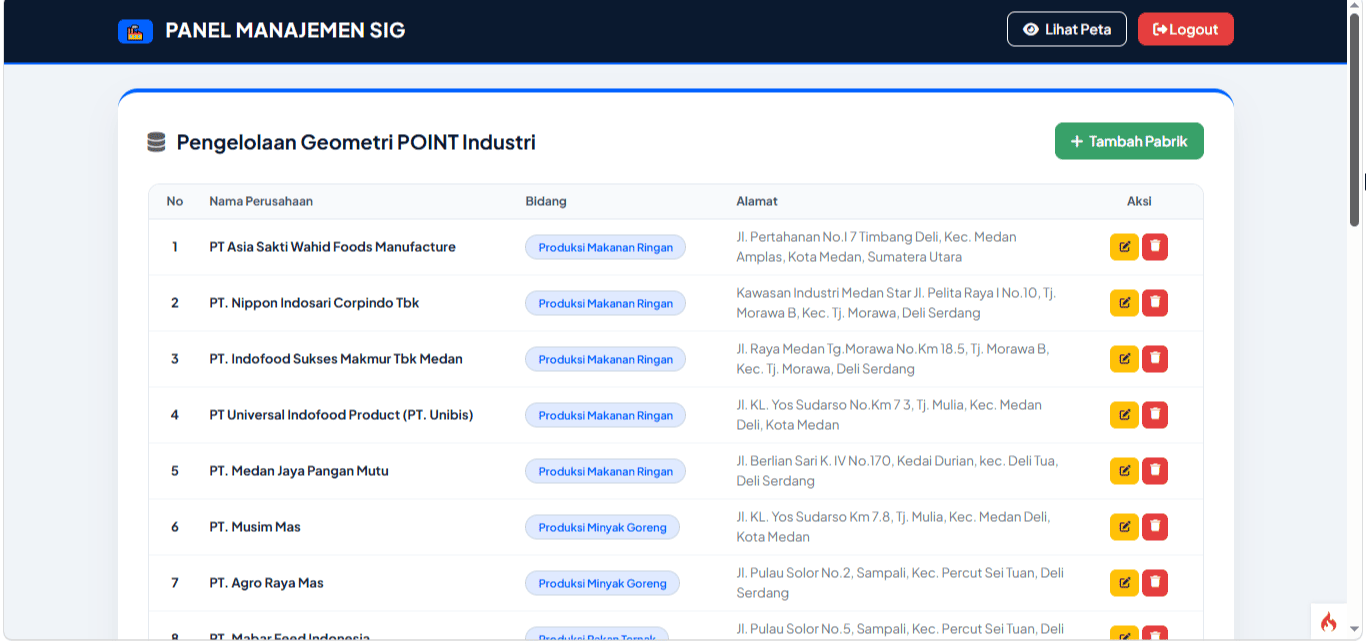The width and height of the screenshot is (1366, 641).
Task: Edit PT Asia Sakti Wahid Foods Manufacture row
Action: (1124, 247)
